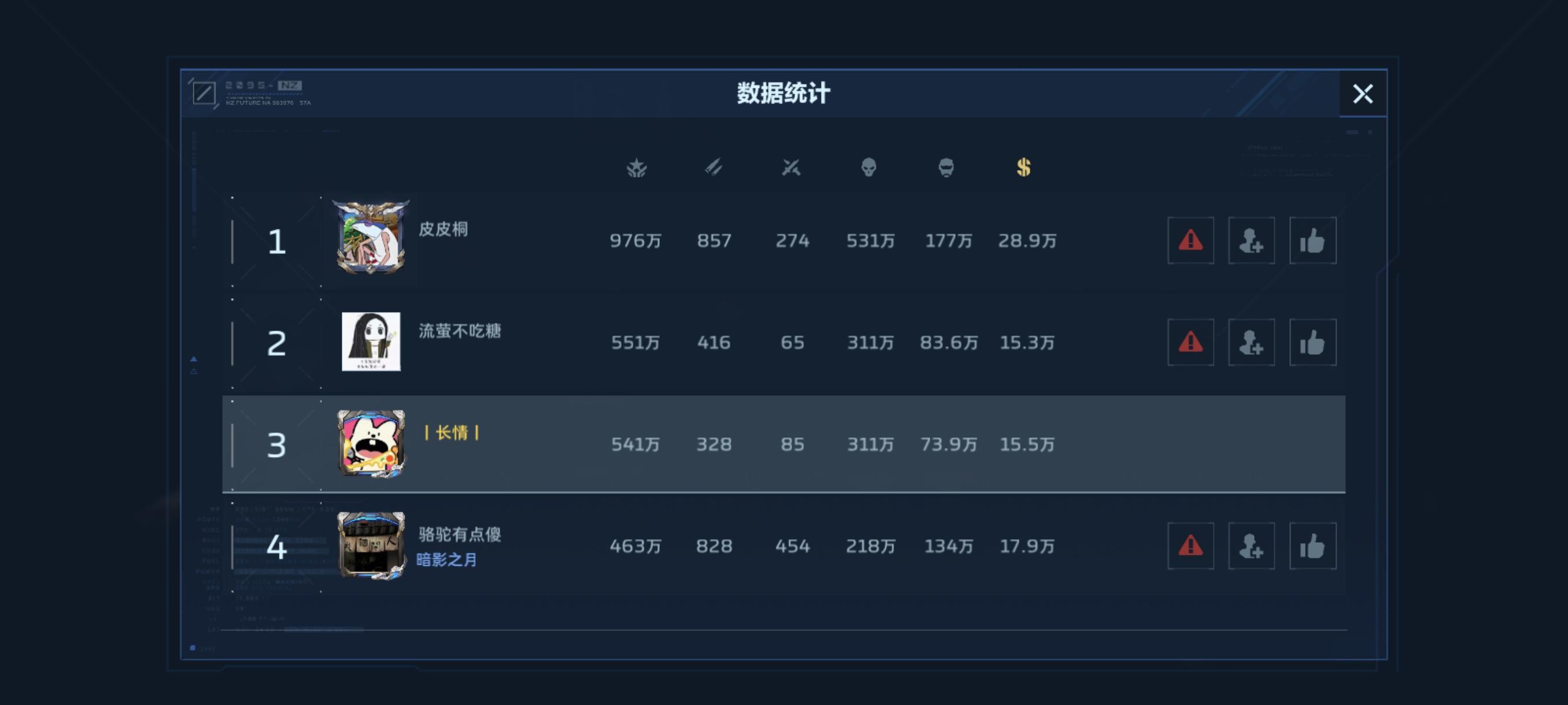Click the helmet head column icon
1568x705 pixels.
946,167
